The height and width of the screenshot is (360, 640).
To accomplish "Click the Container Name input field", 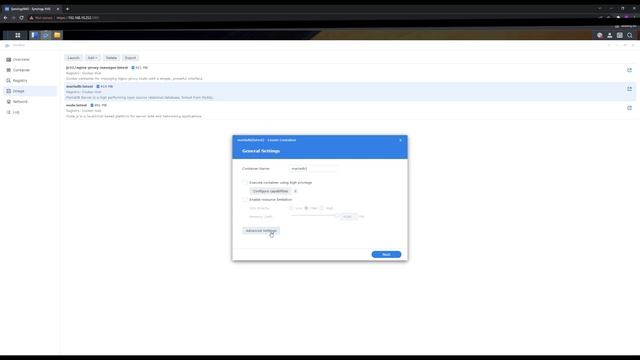I will (313, 168).
